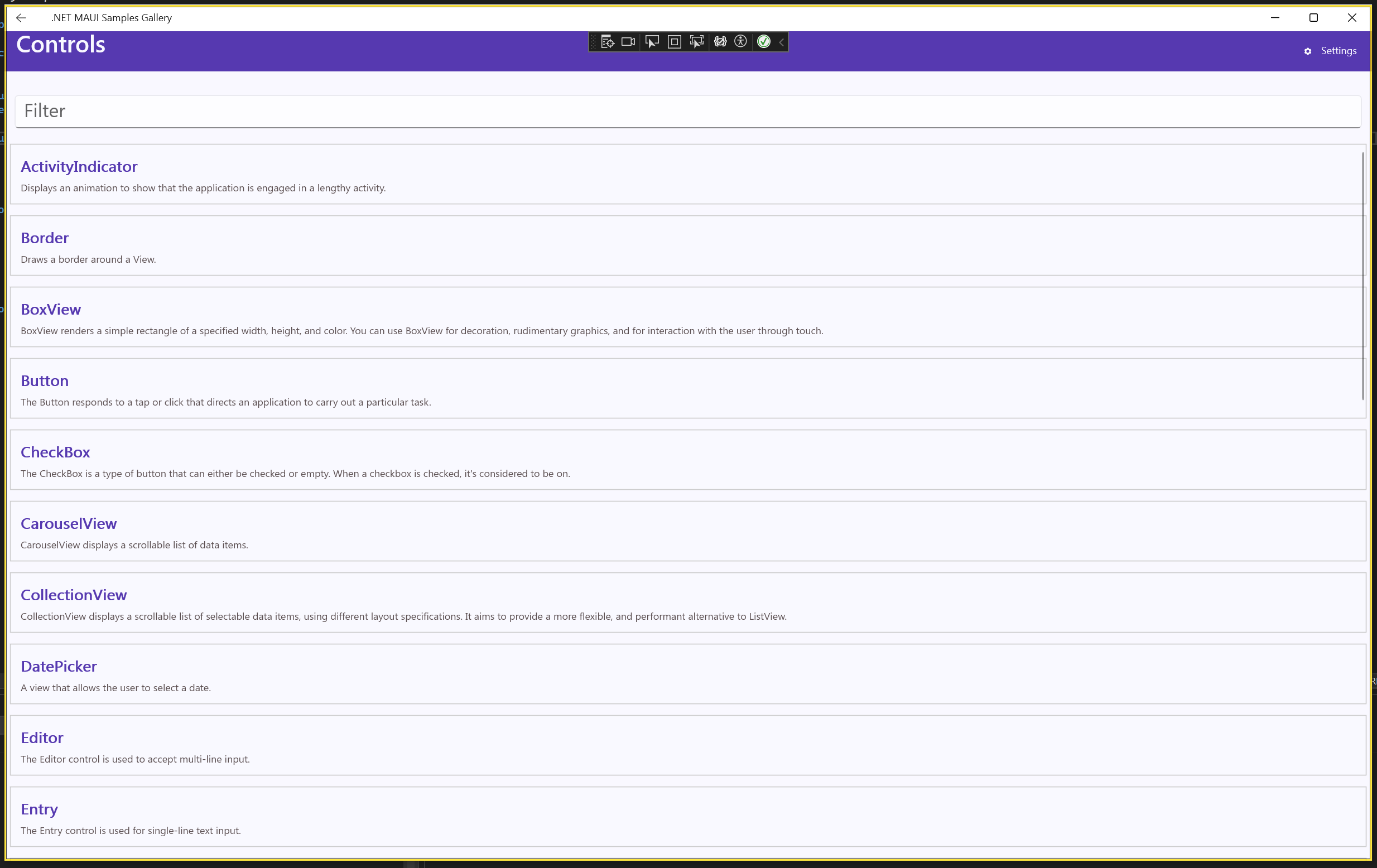Click the back arrow in title bar
Viewport: 1377px width, 868px height.
[x=21, y=18]
